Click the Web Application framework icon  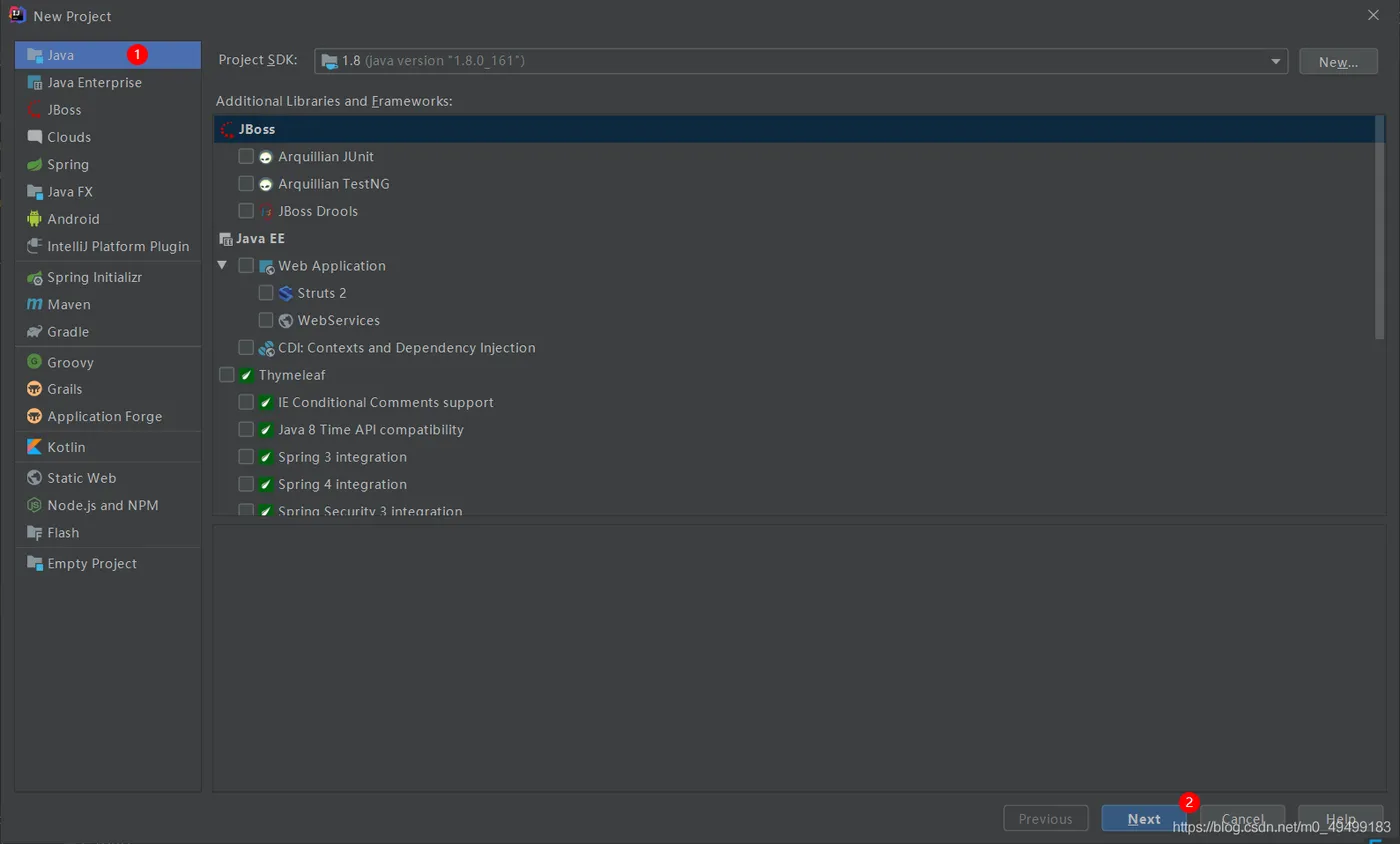pyautogui.click(x=266, y=266)
